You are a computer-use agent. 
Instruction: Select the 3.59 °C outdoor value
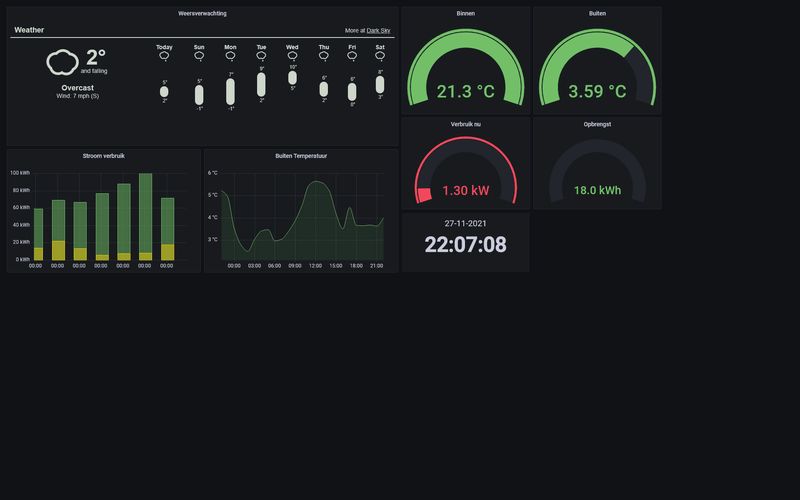(x=597, y=92)
